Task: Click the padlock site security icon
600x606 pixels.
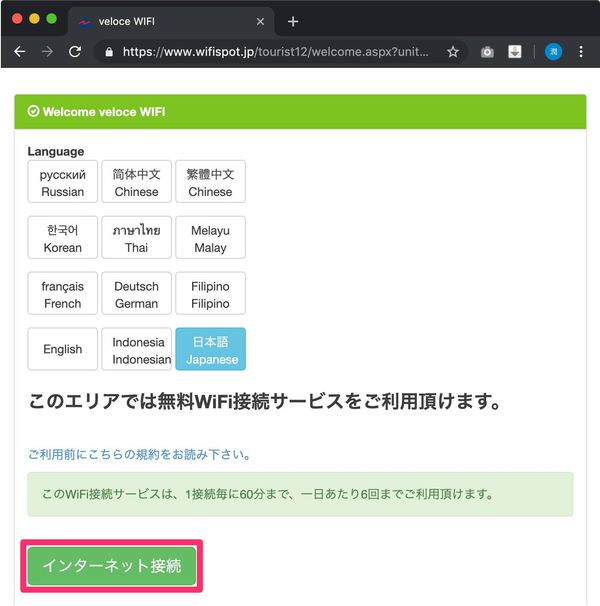Action: click(x=109, y=52)
